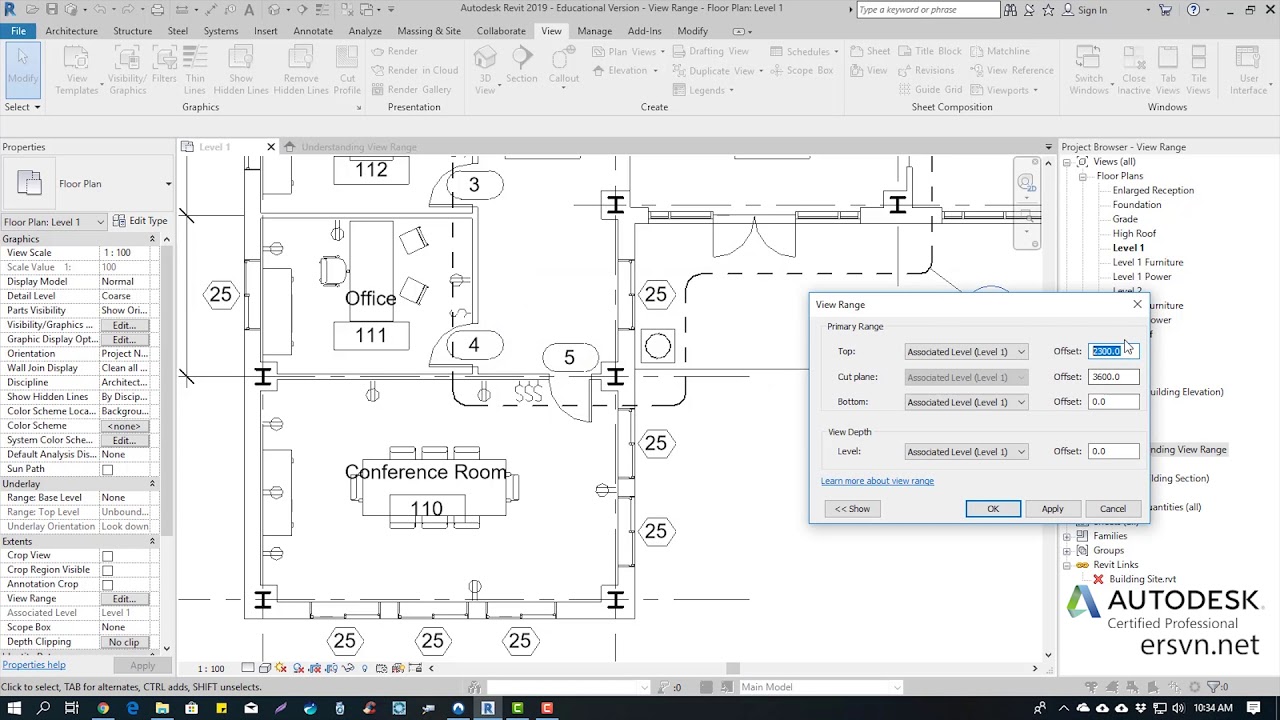Expand the Families tree node
The width and height of the screenshot is (1280, 720).
click(x=1067, y=536)
